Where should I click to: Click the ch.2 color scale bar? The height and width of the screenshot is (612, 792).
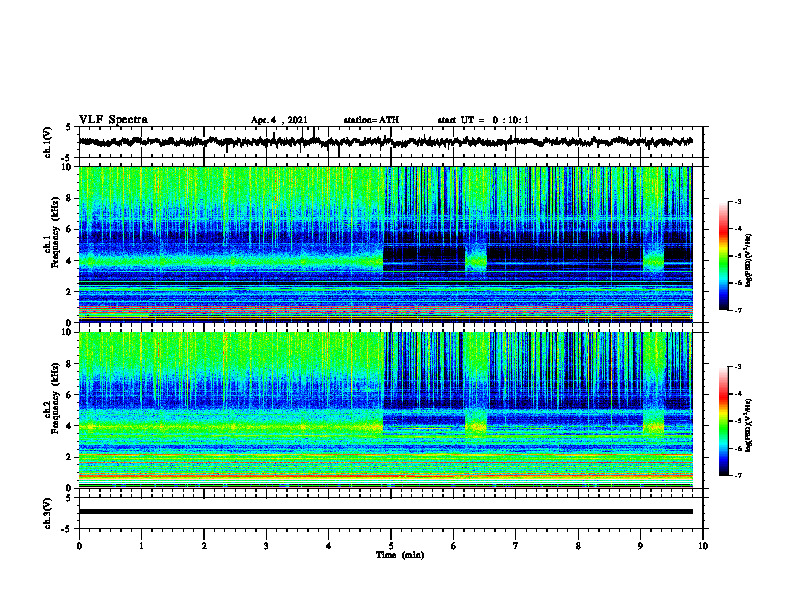[723, 421]
